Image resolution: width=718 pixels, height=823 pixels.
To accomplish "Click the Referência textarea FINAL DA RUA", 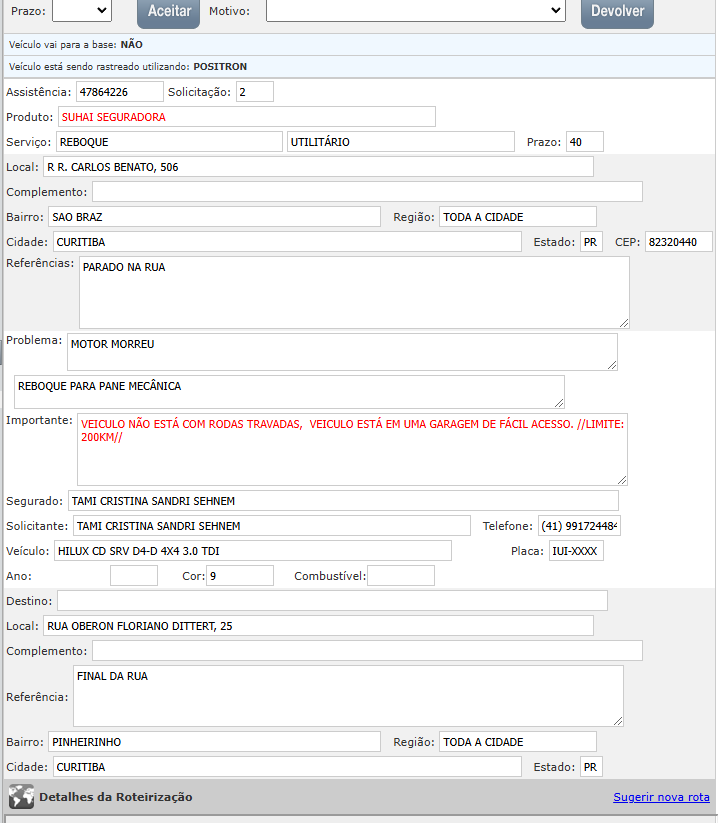I will click(x=349, y=696).
